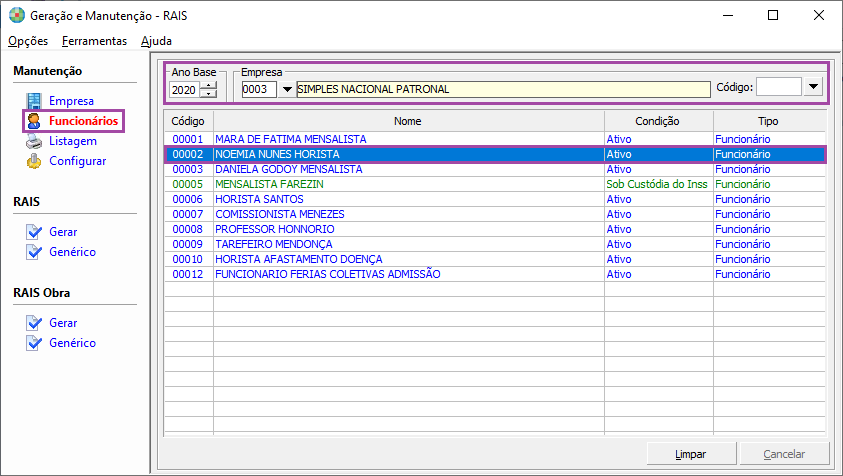
Task: Open the Funcionários link
Action: [83, 121]
